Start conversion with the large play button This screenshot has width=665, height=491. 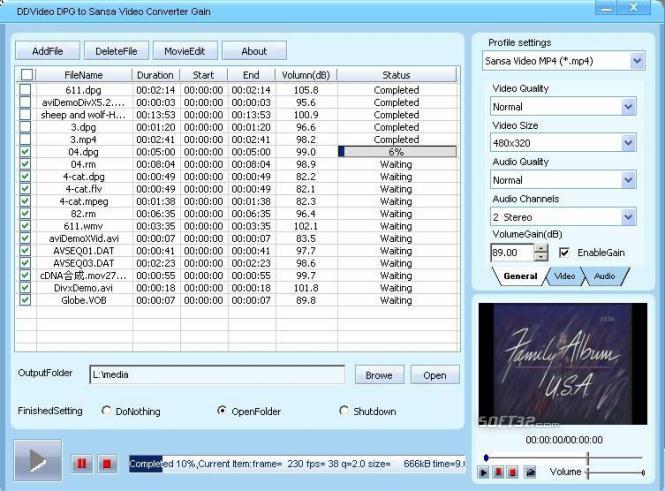pyautogui.click(x=38, y=460)
